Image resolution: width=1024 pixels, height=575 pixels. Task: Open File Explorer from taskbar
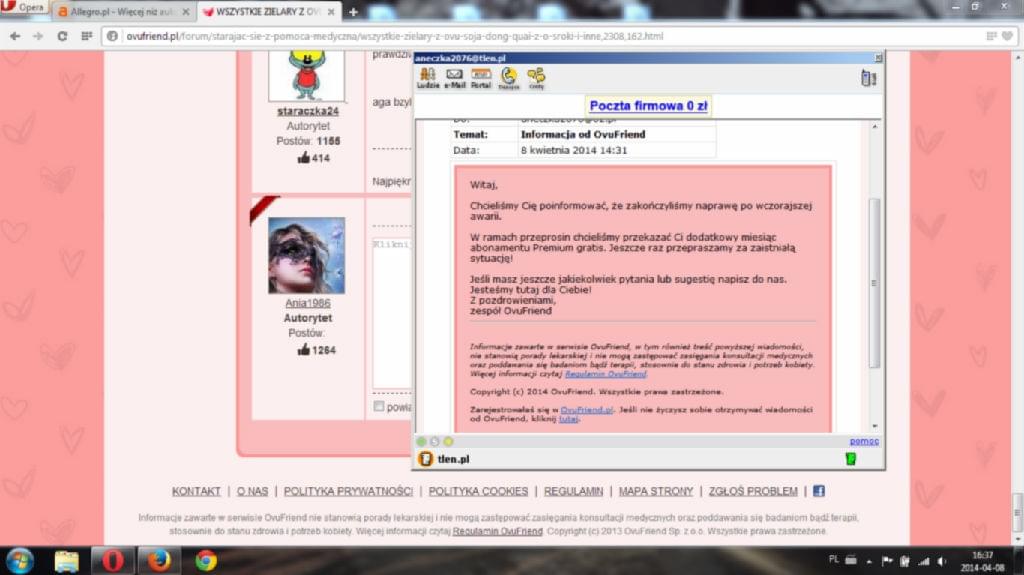[66, 561]
